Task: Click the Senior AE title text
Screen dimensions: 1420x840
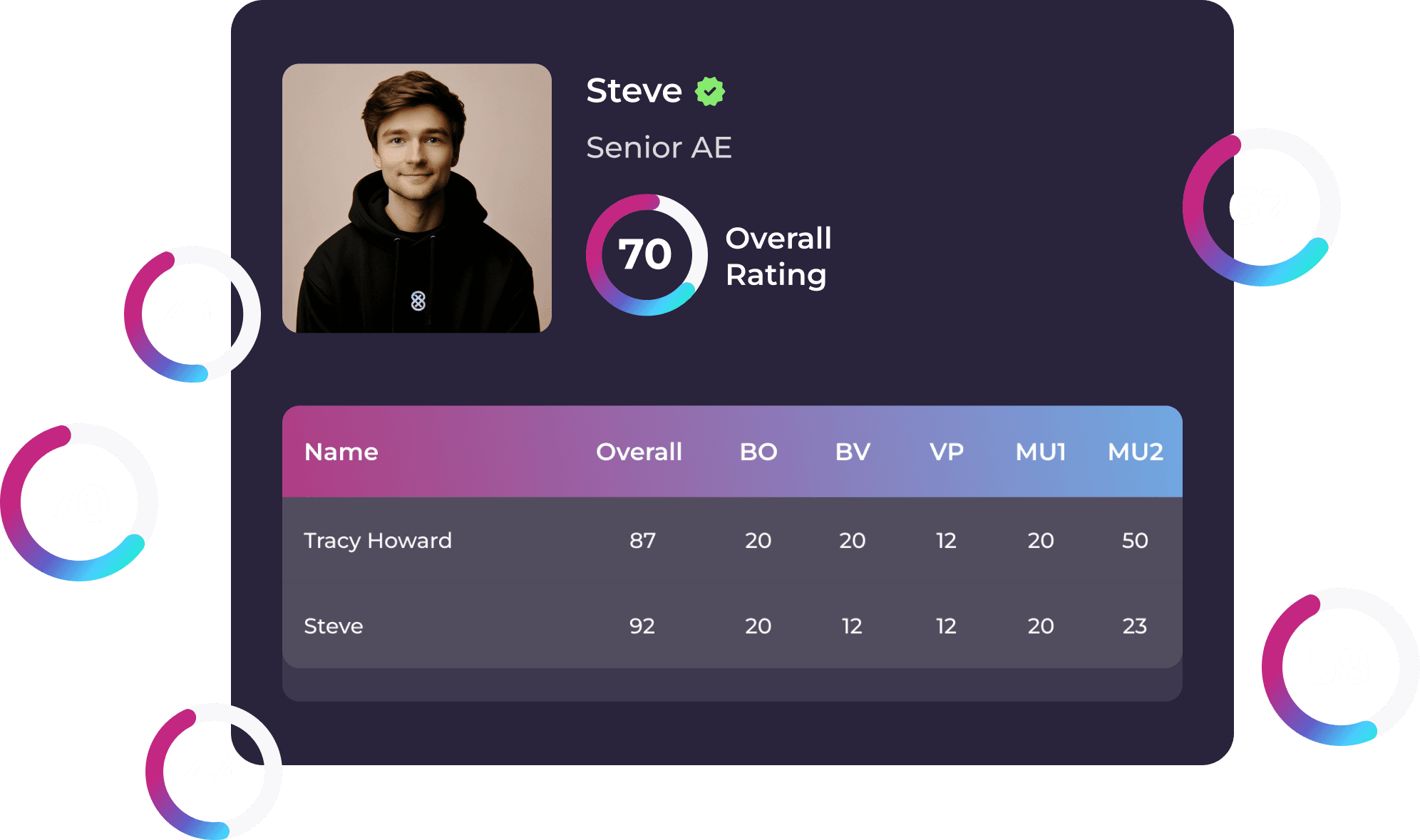Action: coord(659,147)
